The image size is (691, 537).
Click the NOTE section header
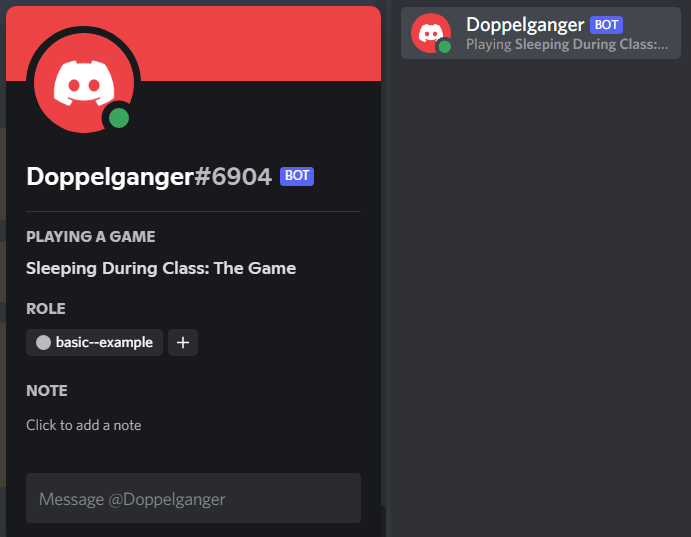click(47, 391)
